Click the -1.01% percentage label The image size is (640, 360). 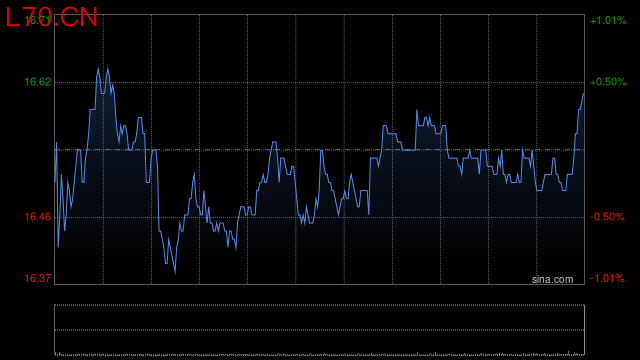pos(607,278)
